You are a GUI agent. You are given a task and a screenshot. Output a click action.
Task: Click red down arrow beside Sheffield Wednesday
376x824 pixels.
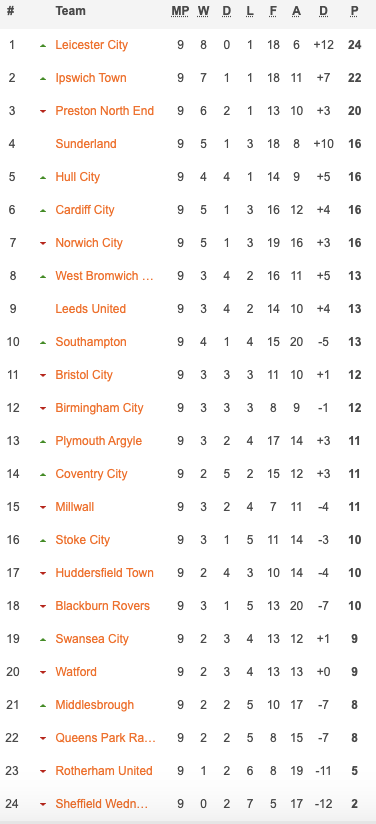[x=43, y=805]
